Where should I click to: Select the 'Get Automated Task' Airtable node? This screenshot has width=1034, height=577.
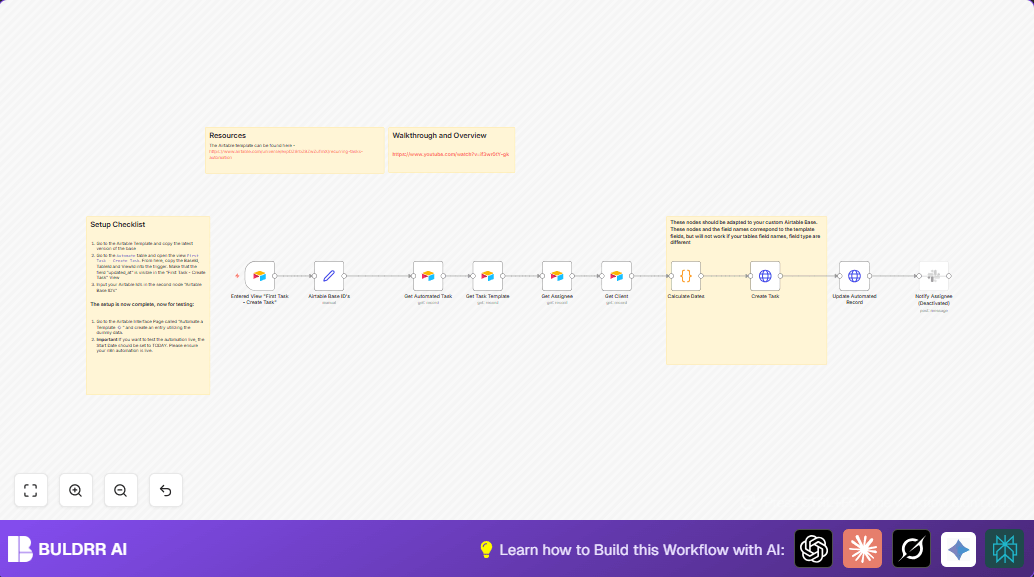pyautogui.click(x=428, y=276)
